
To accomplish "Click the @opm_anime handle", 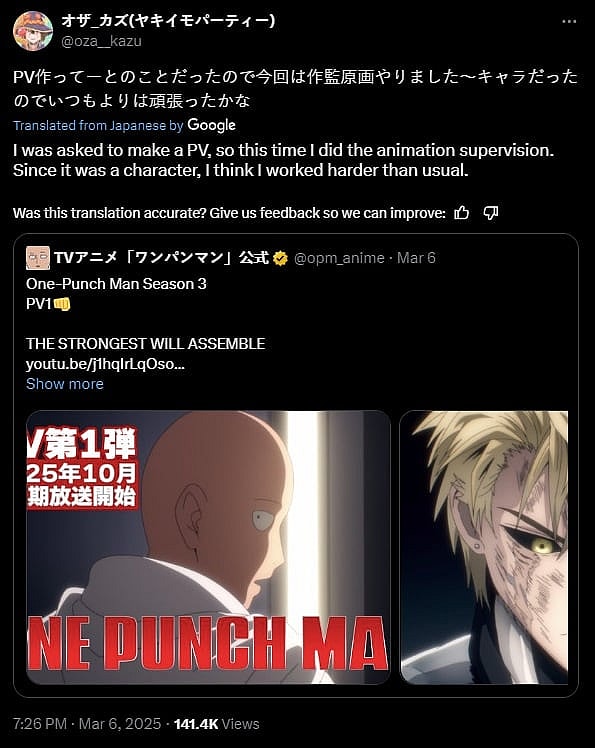I will 339,258.
